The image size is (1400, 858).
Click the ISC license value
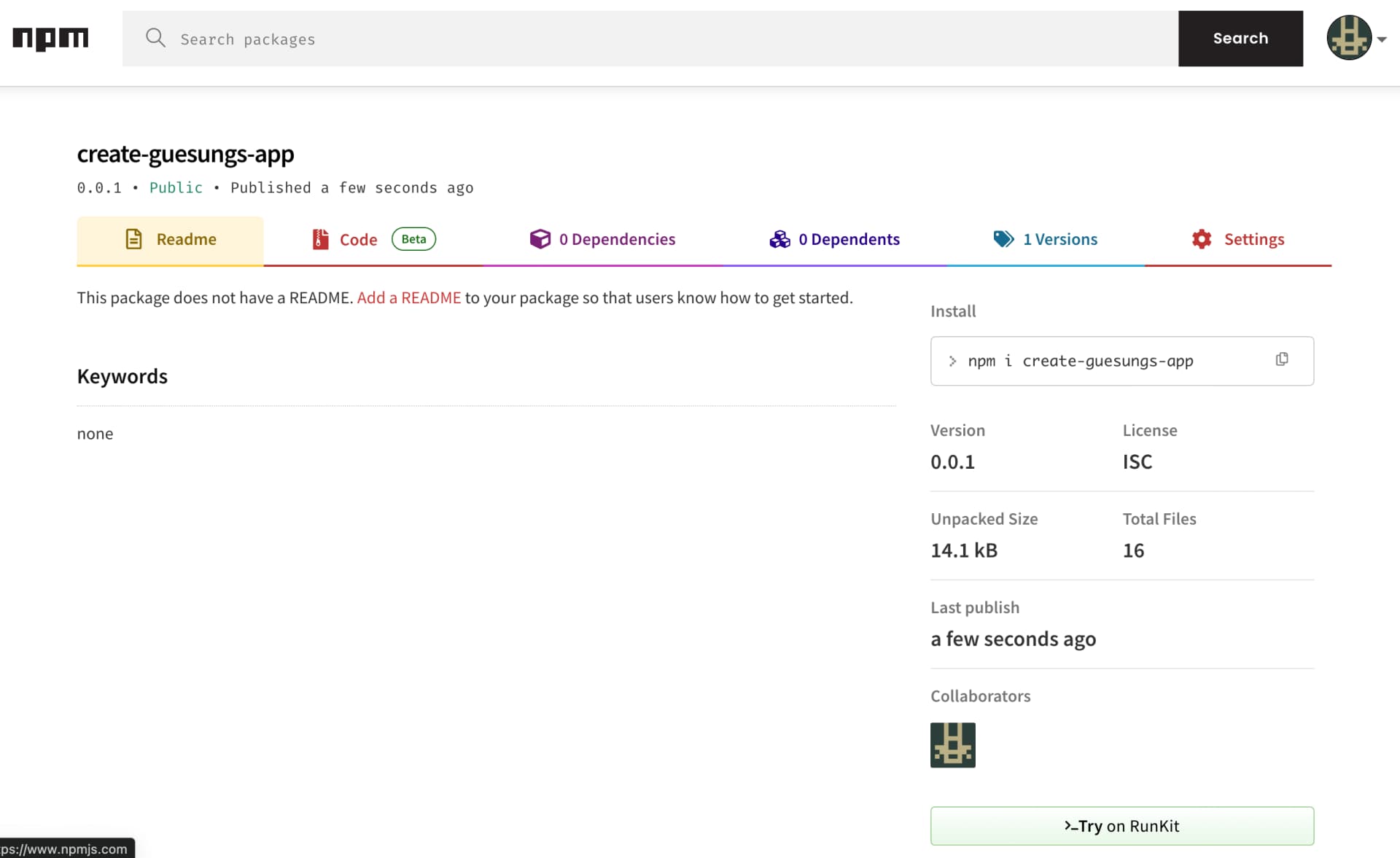[1137, 462]
